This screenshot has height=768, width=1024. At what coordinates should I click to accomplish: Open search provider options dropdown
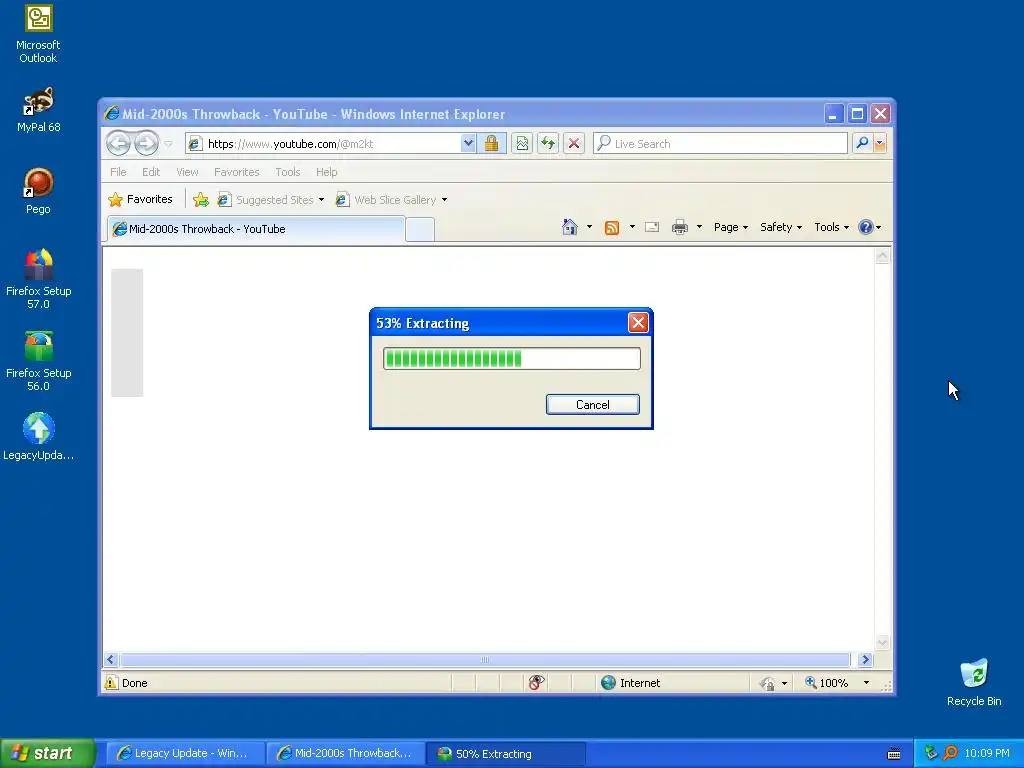tap(880, 143)
